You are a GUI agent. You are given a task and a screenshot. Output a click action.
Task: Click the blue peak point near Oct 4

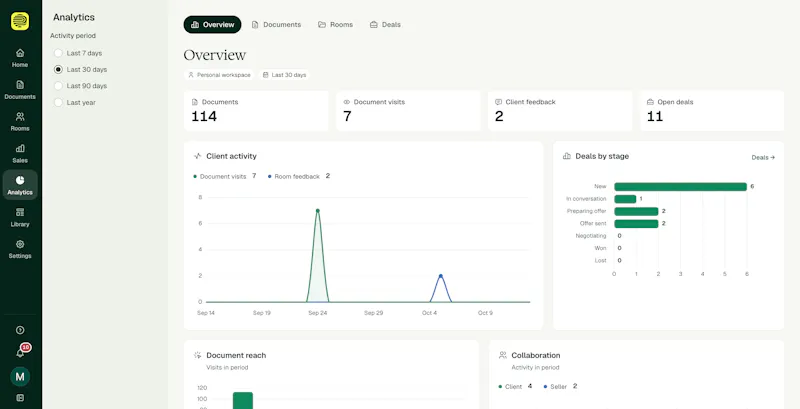coord(440,276)
